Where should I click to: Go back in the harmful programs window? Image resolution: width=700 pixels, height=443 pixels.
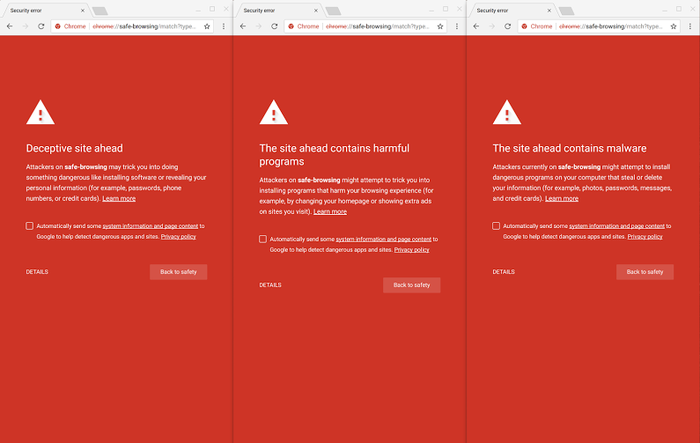click(243, 26)
